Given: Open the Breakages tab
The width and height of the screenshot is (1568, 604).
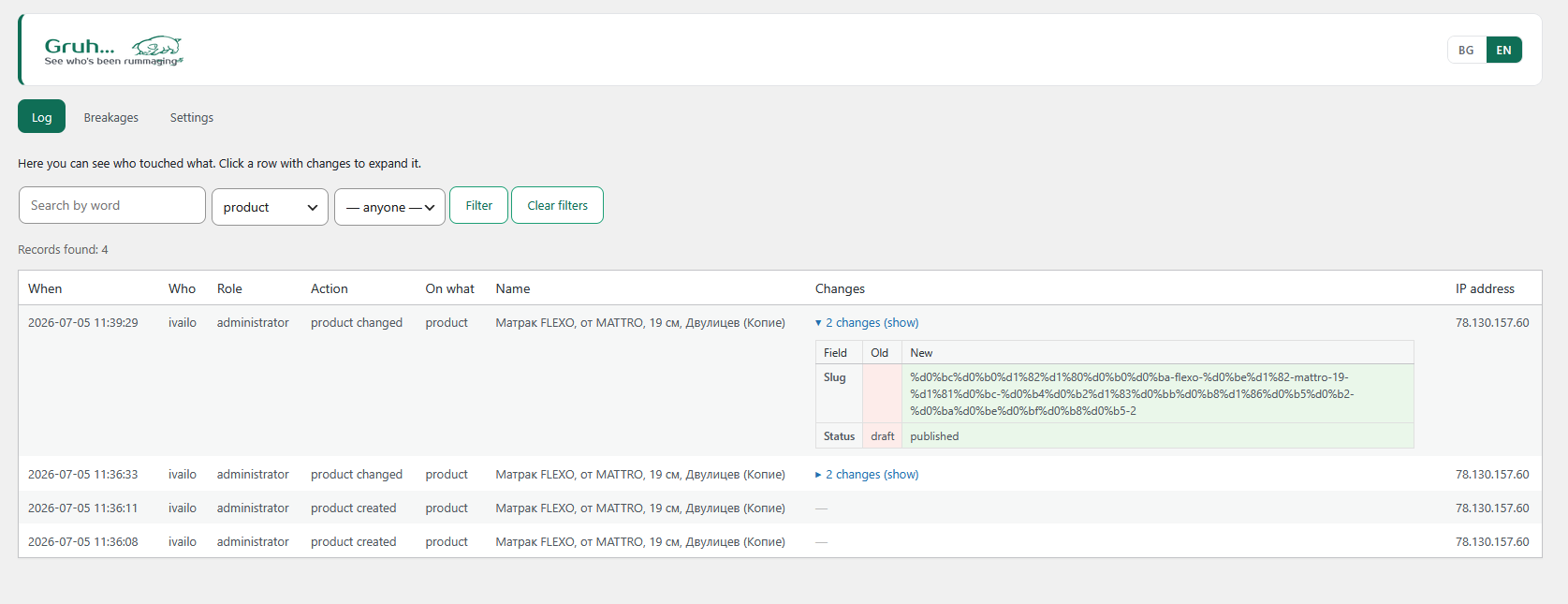Looking at the screenshot, I should pos(111,117).
